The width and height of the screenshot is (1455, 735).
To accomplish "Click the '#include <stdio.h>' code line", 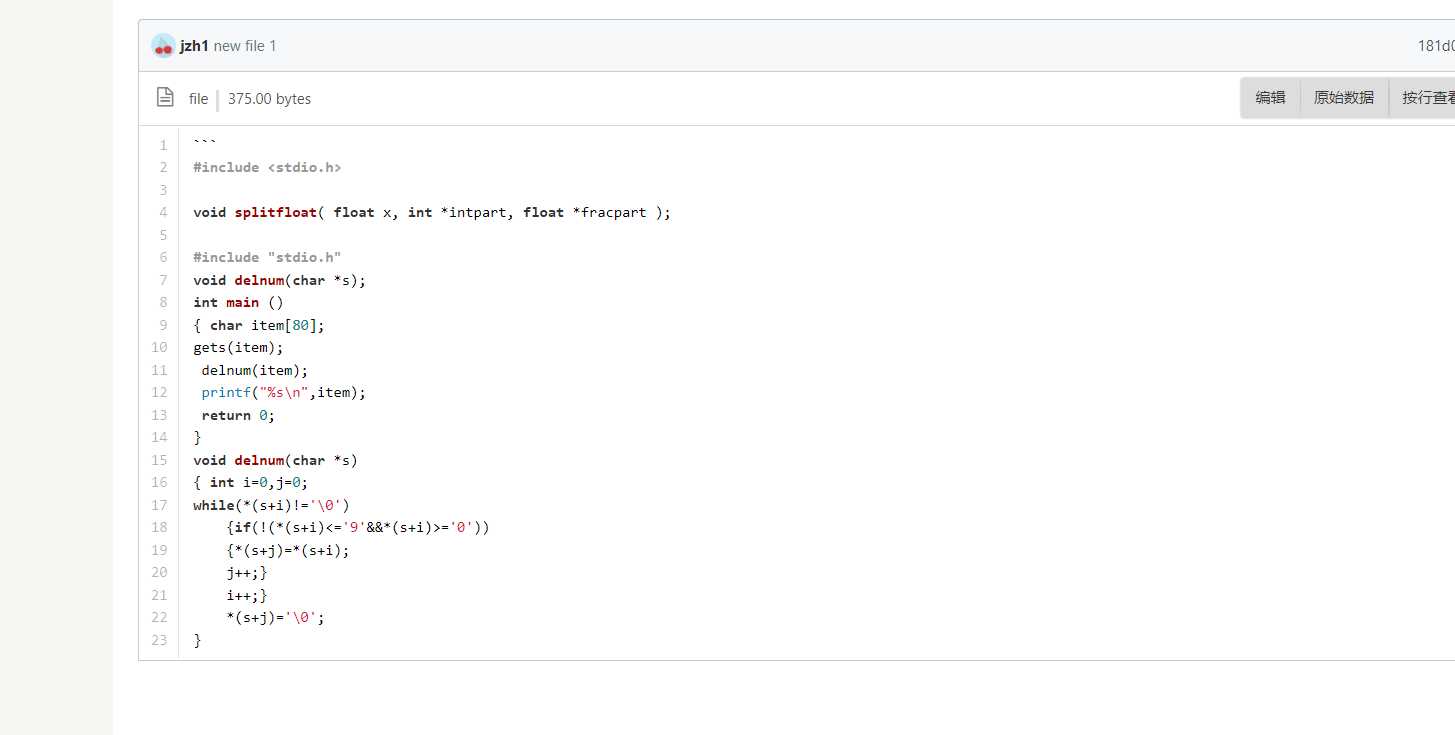I will [x=267, y=167].
